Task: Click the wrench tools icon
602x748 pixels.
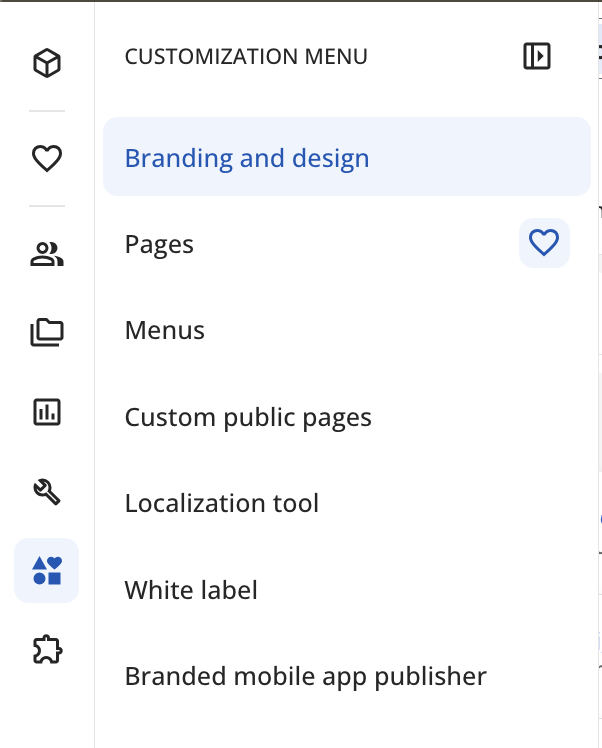Action: pos(47,490)
